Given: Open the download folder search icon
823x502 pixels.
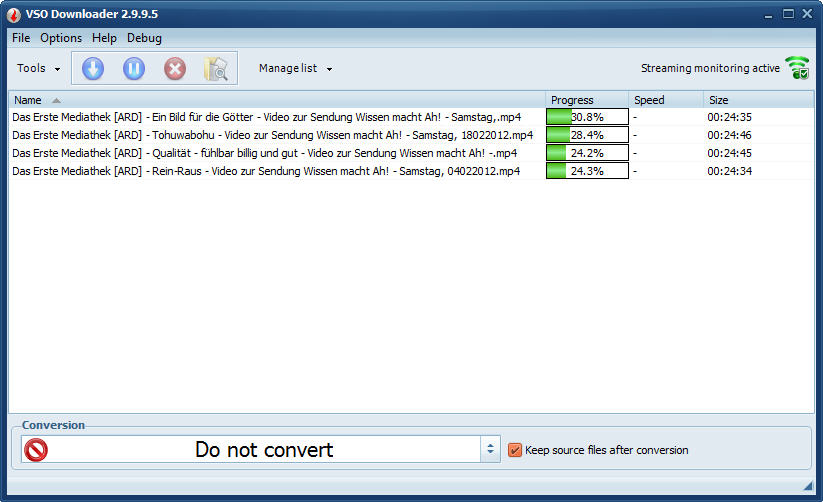Looking at the screenshot, I should pyautogui.click(x=216, y=68).
